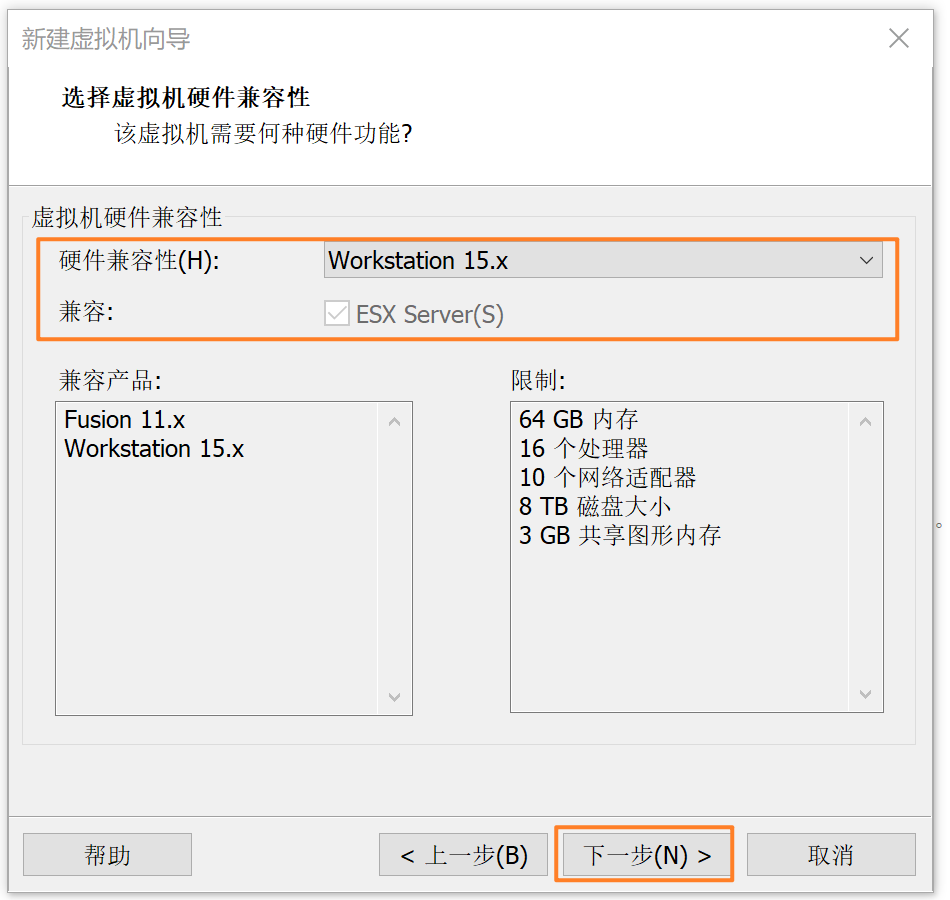The width and height of the screenshot is (950, 900).
Task: Select the 10 个网络适配器 limitation entry
Action: [x=608, y=478]
